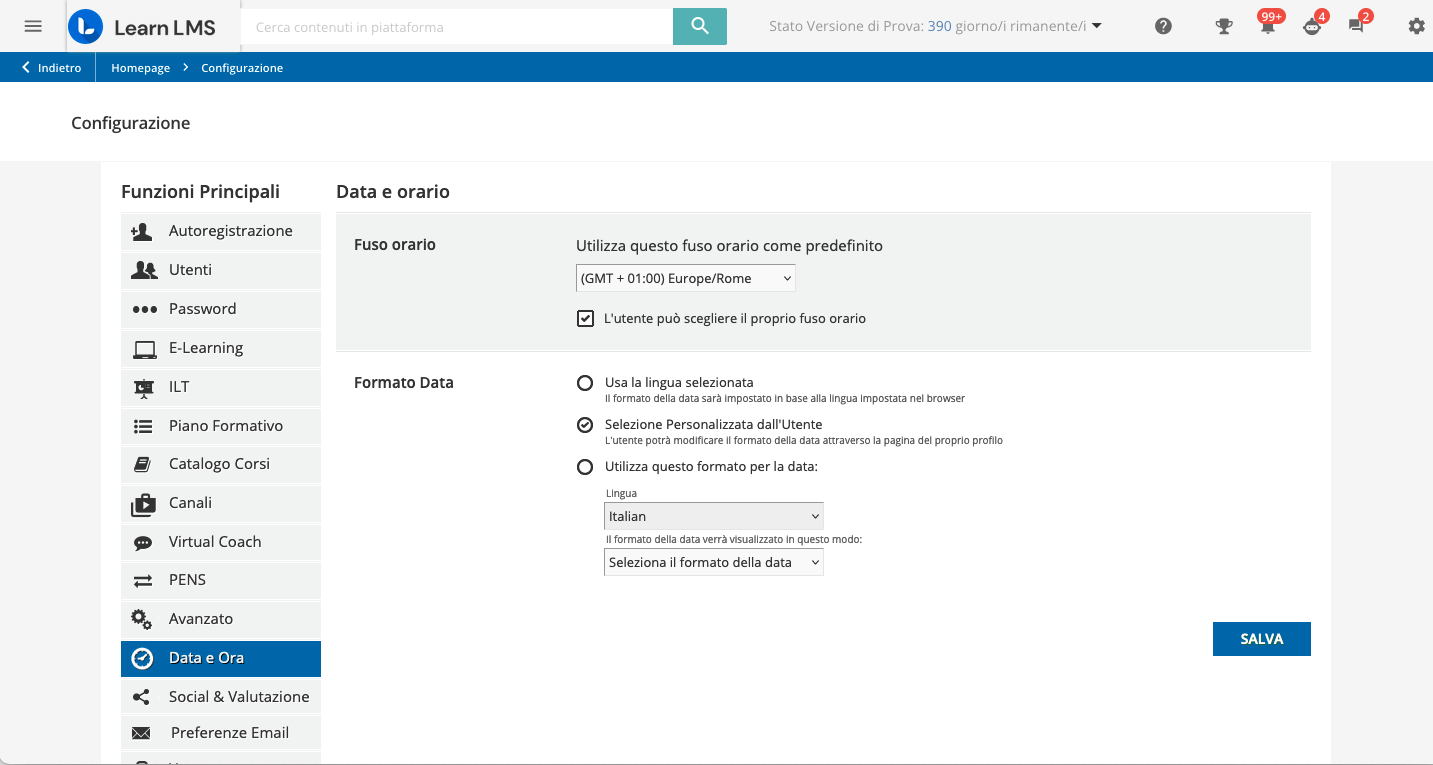The image size is (1433, 765).
Task: Go back with the Indietro link
Action: [x=52, y=68]
